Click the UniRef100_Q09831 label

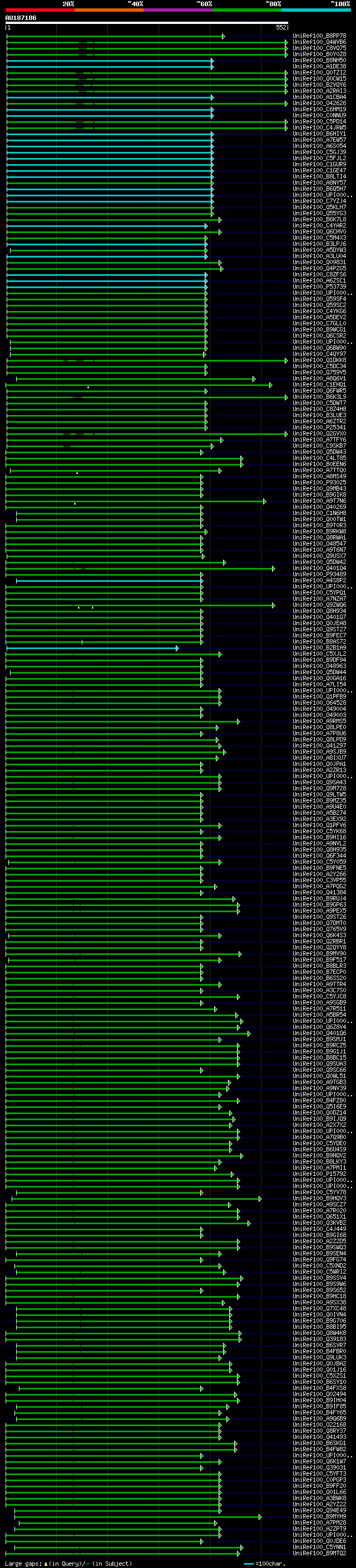point(319,263)
